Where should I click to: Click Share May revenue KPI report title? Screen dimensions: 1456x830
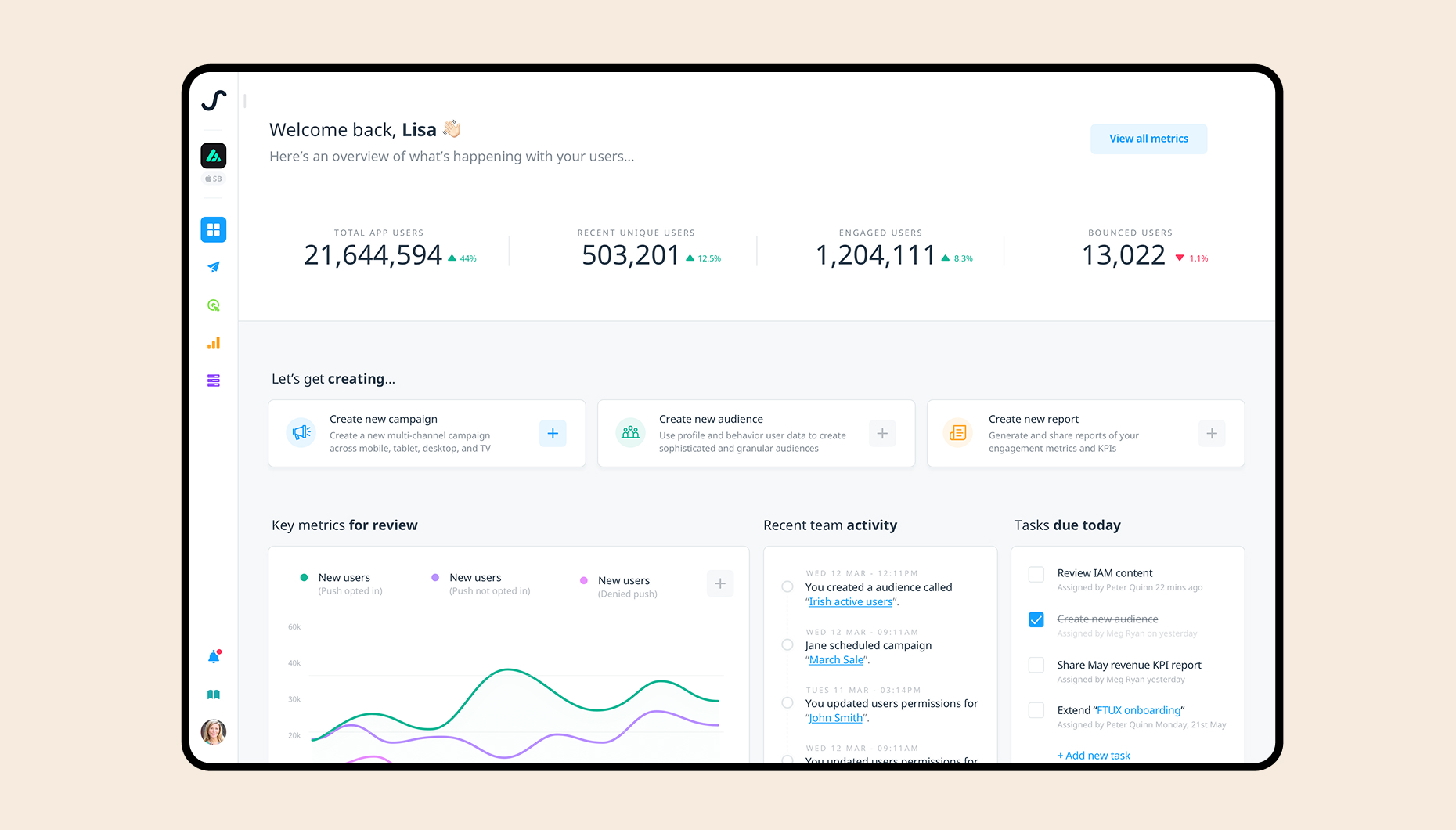tap(1129, 665)
